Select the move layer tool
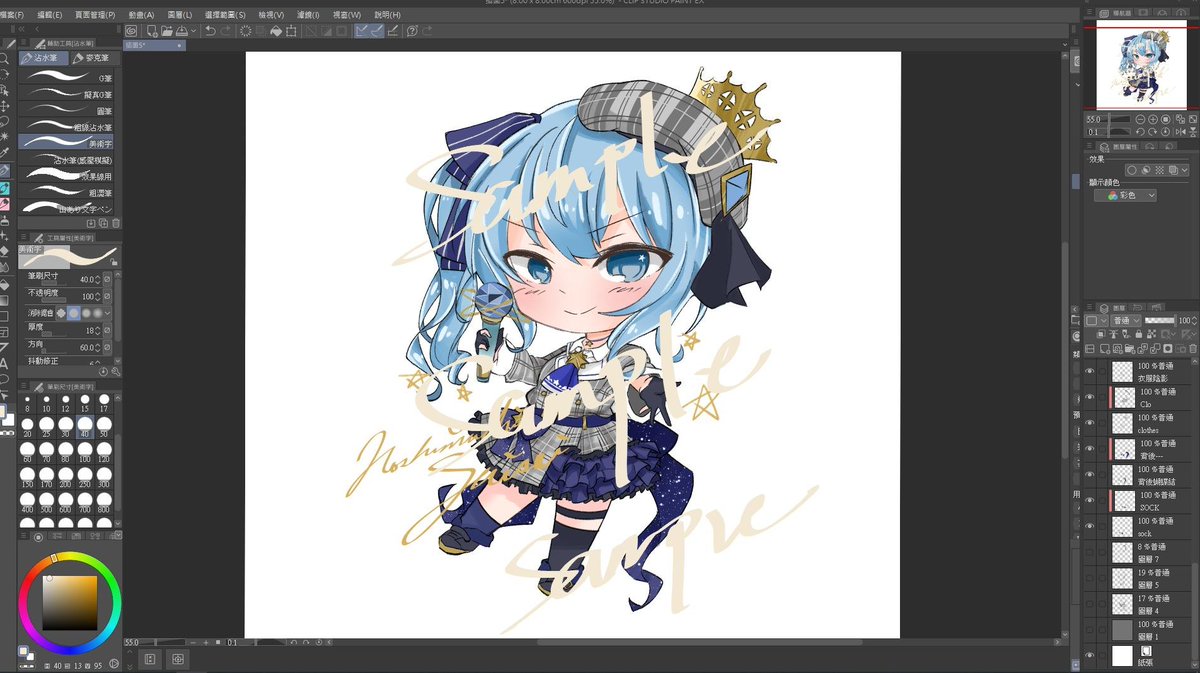This screenshot has width=1200, height=673. pyautogui.click(x=5, y=105)
